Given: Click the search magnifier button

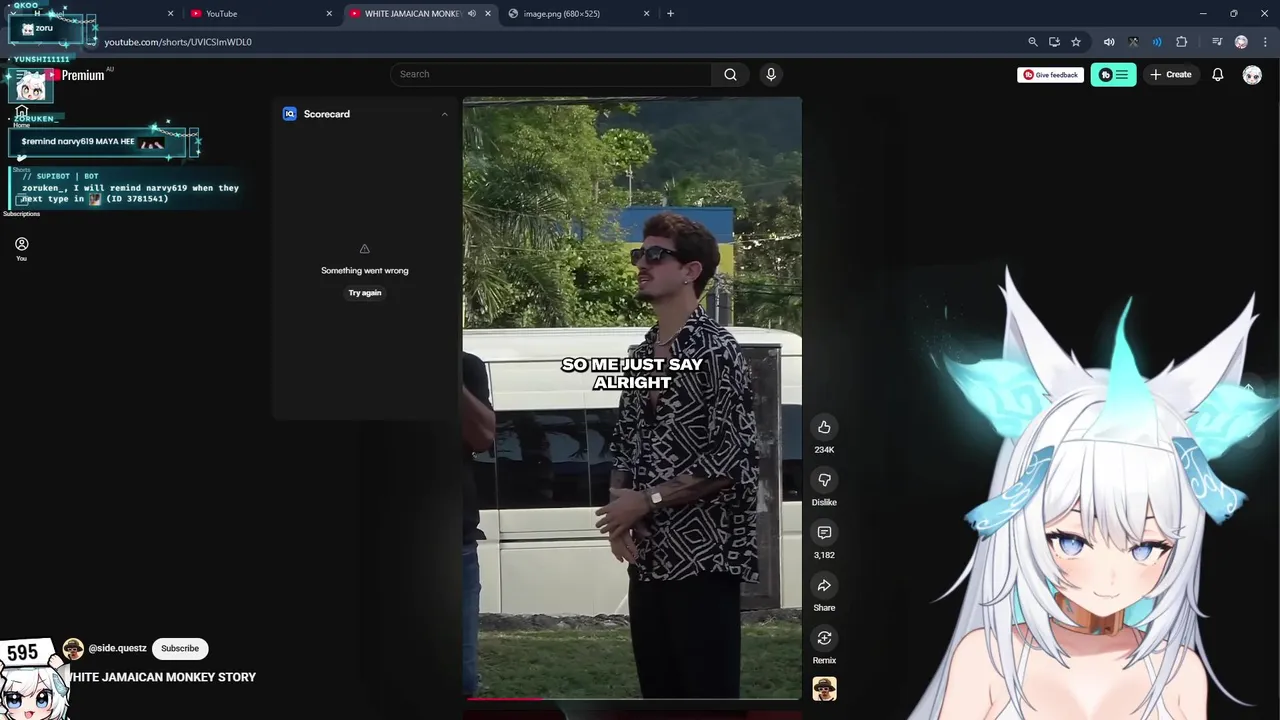Looking at the screenshot, I should 730,74.
